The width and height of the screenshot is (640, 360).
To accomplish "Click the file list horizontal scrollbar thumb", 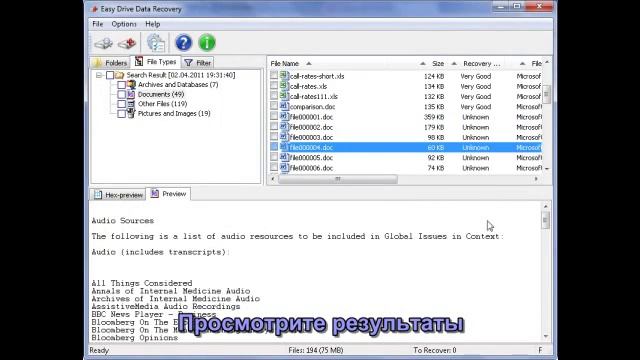I will click(x=338, y=179).
